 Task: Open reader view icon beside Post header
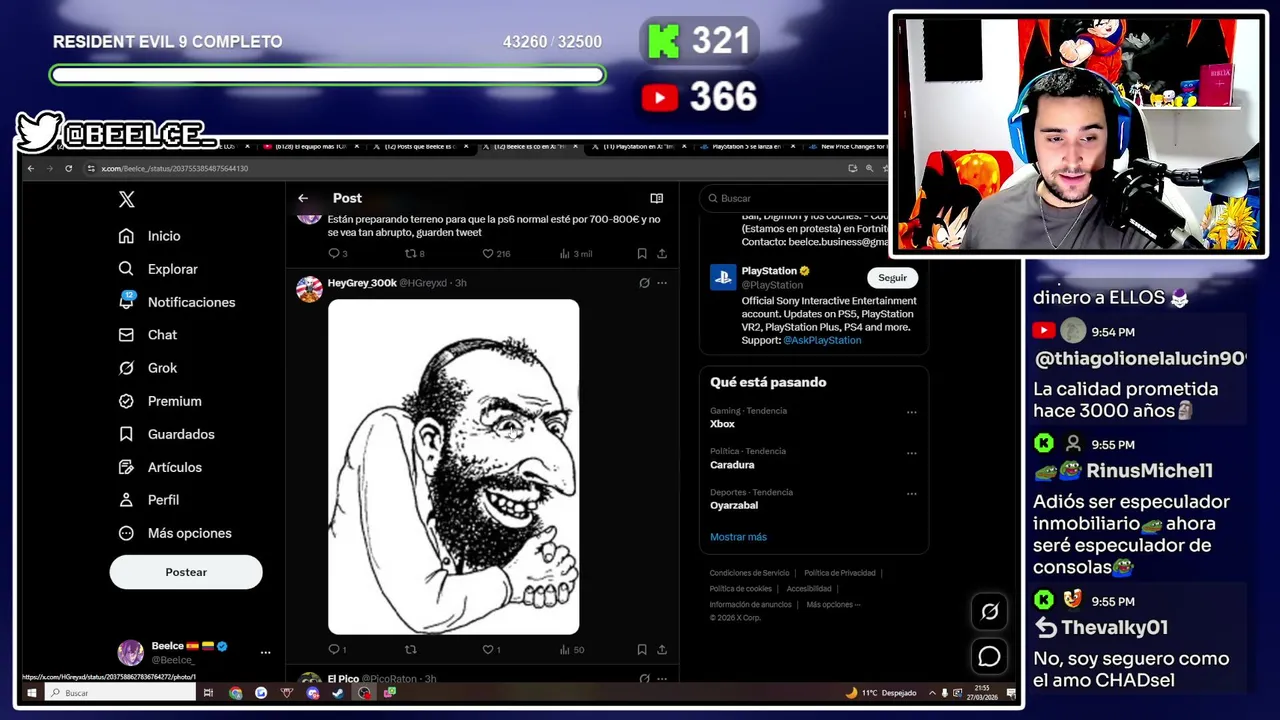point(657,198)
